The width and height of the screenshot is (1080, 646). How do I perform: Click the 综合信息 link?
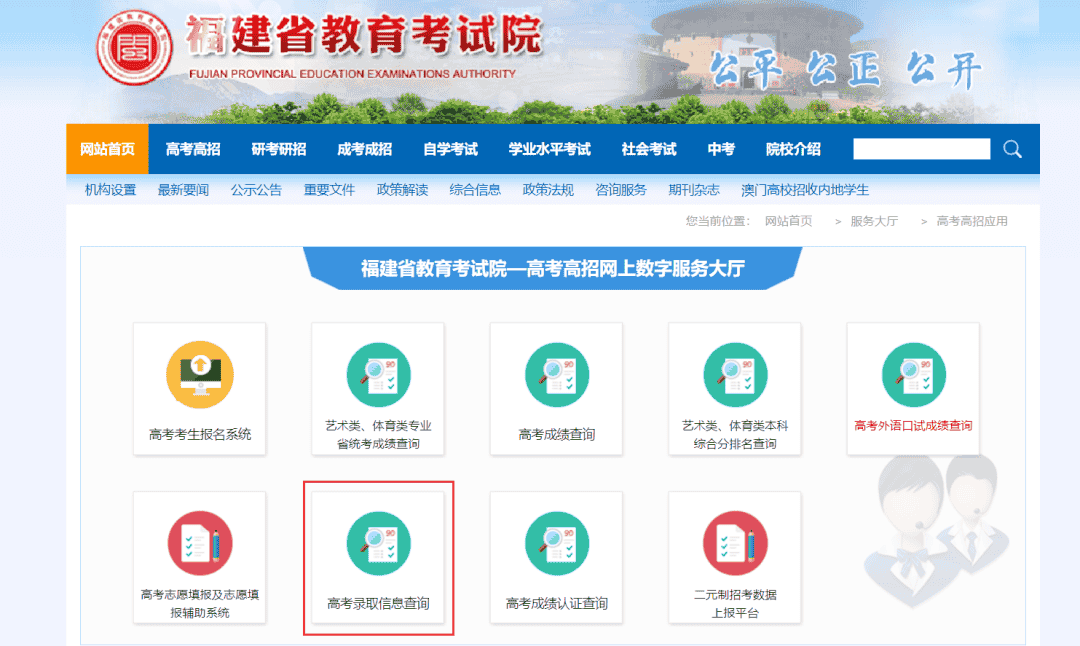pyautogui.click(x=475, y=189)
